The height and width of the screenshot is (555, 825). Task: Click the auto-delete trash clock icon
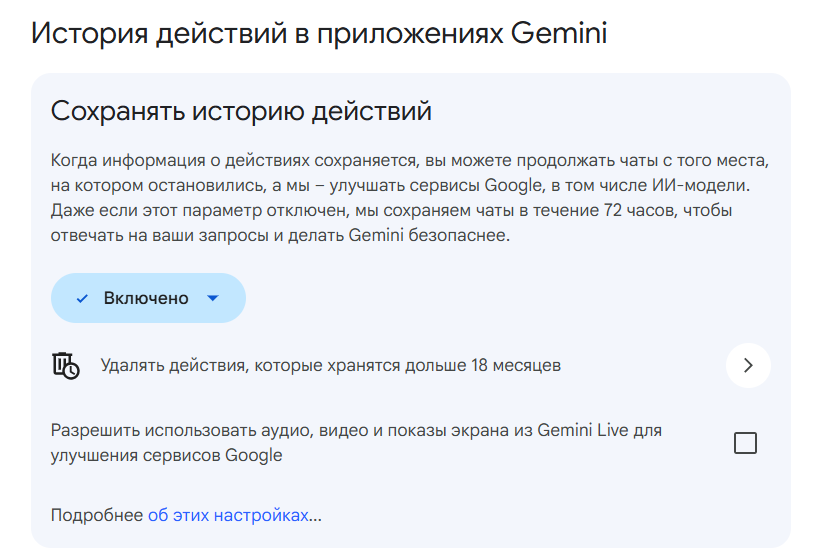point(66,365)
